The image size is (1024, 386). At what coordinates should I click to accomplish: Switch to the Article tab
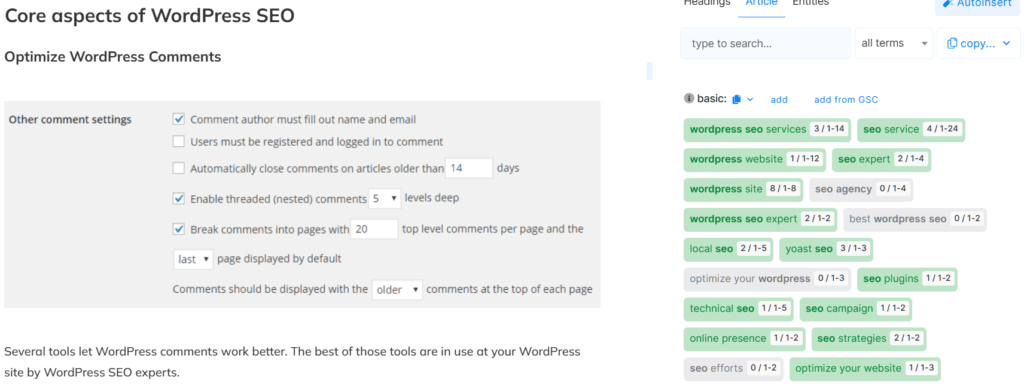761,3
